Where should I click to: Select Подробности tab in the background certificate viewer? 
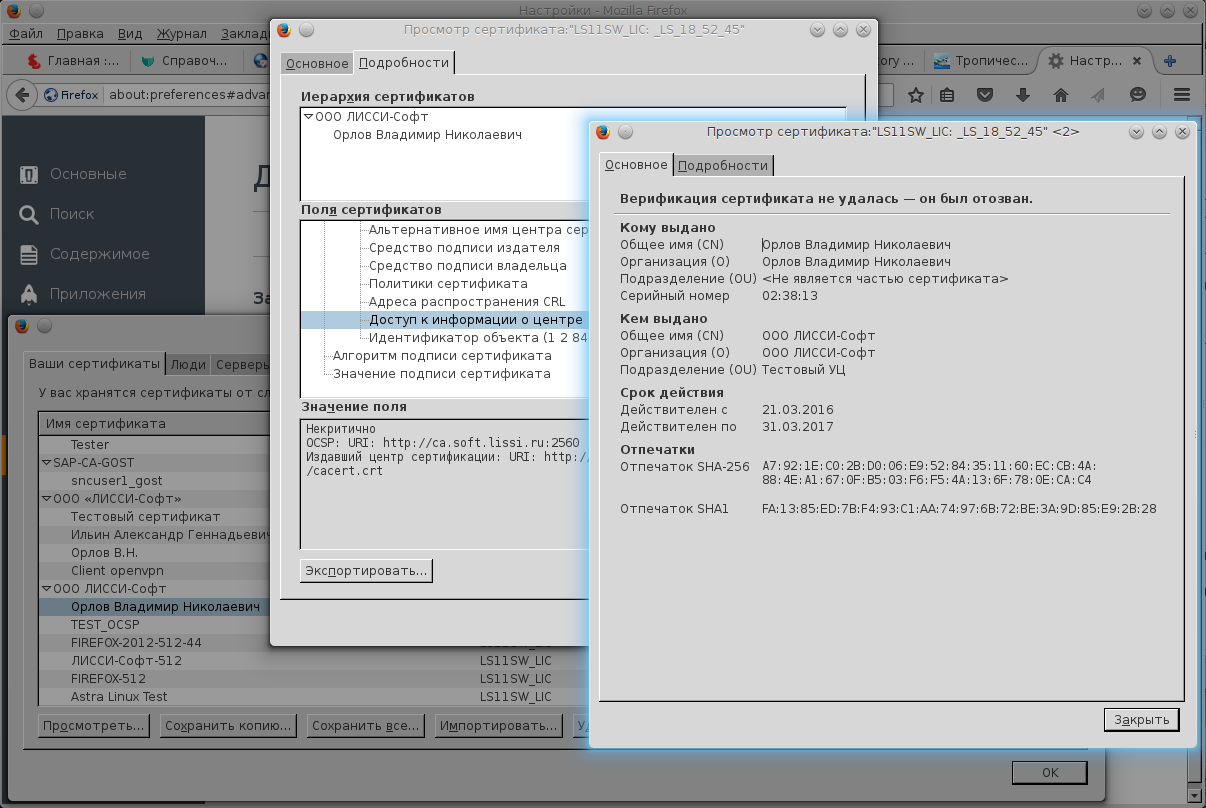(x=404, y=62)
